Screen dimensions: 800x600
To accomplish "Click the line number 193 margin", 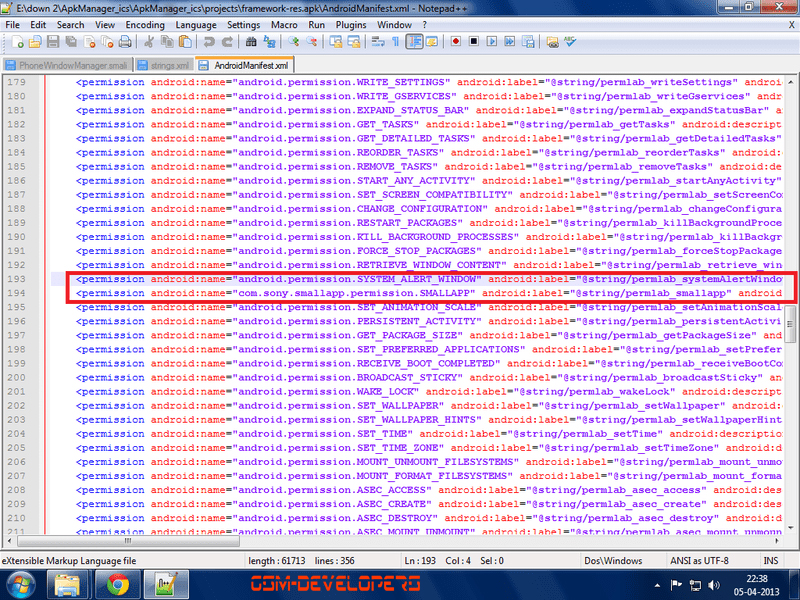I will pyautogui.click(x=16, y=279).
